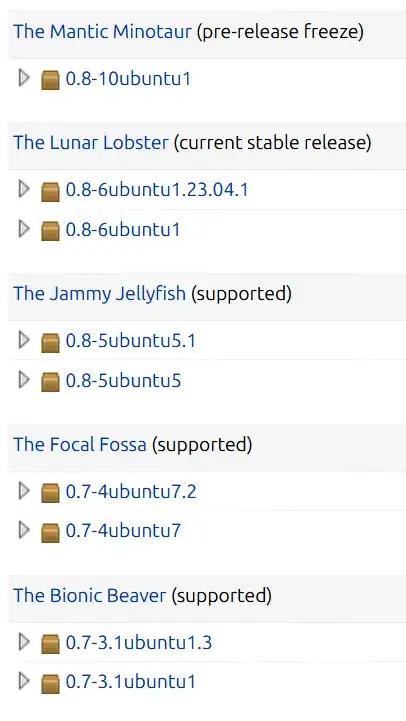This screenshot has width=406, height=721.
Task: Click package icon beside 0.7-3.1ubuntu1.3
Action: pos(50,644)
